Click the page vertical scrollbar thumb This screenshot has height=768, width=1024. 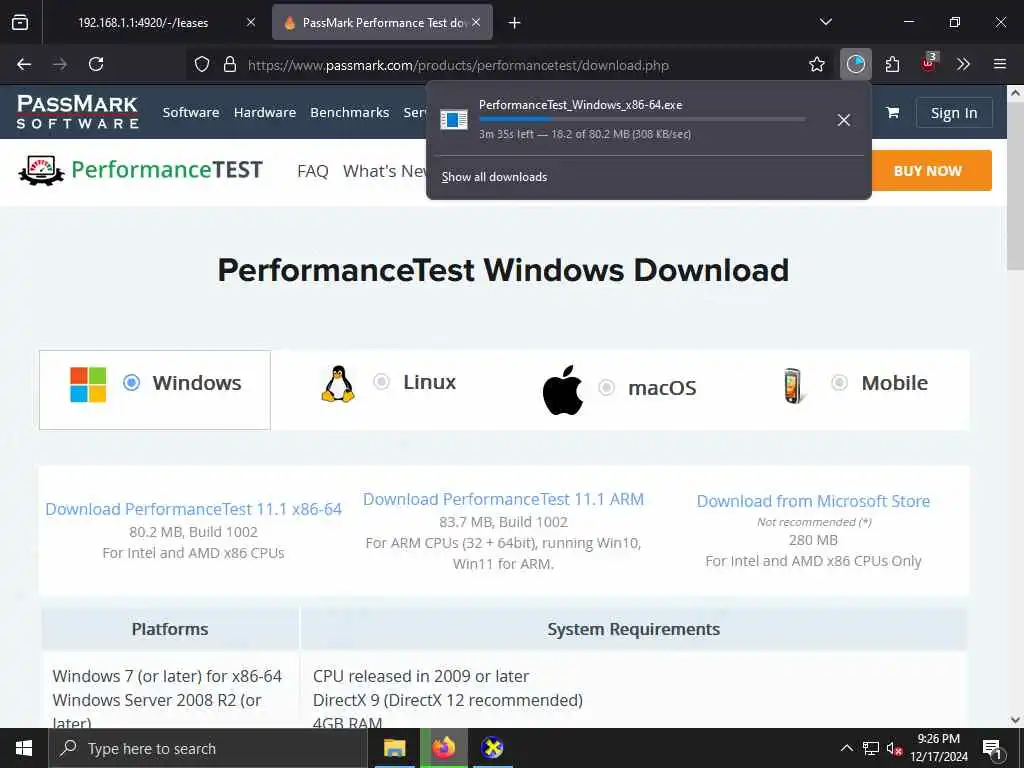tap(1015, 185)
